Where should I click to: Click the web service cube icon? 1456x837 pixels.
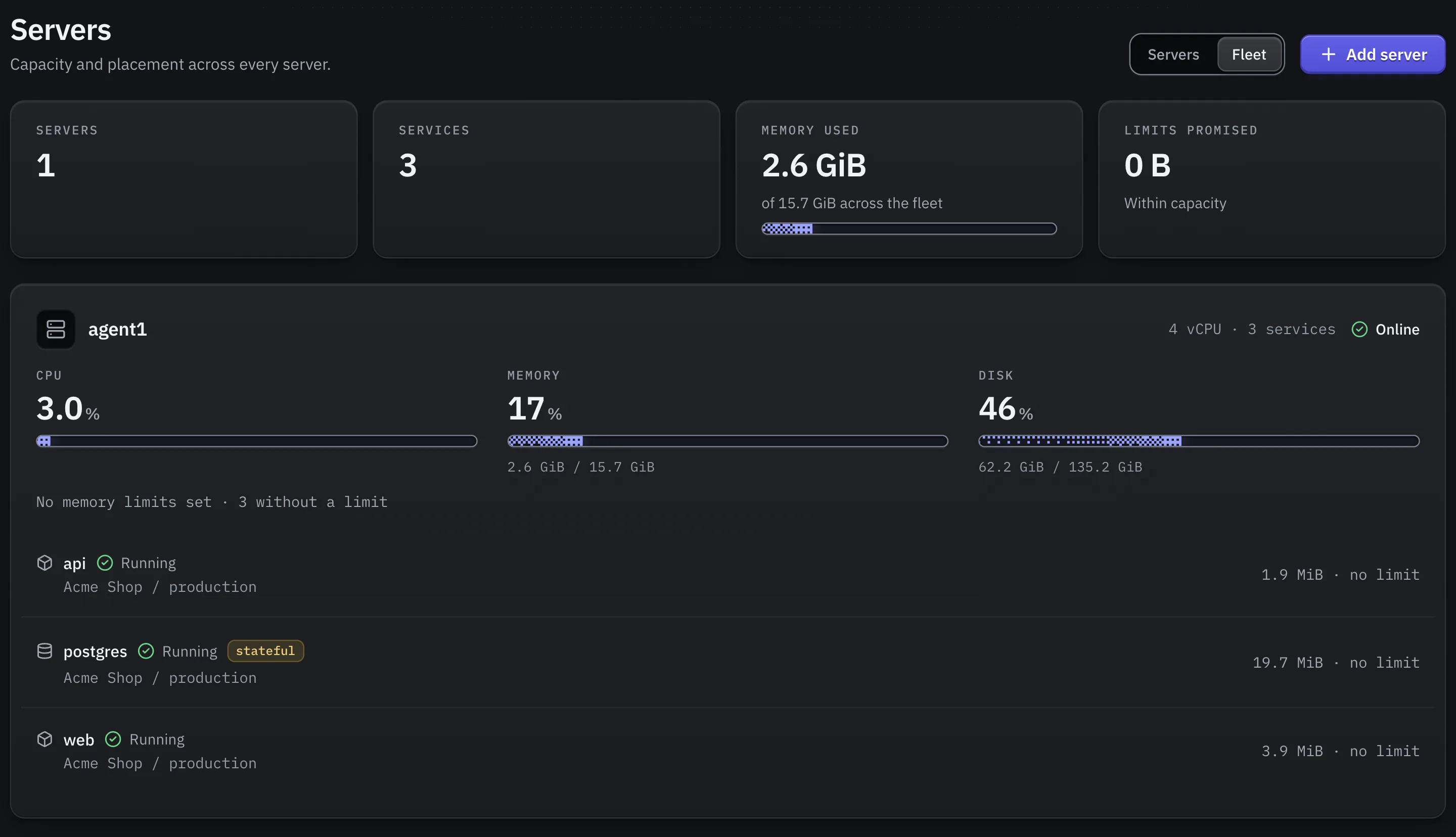45,739
